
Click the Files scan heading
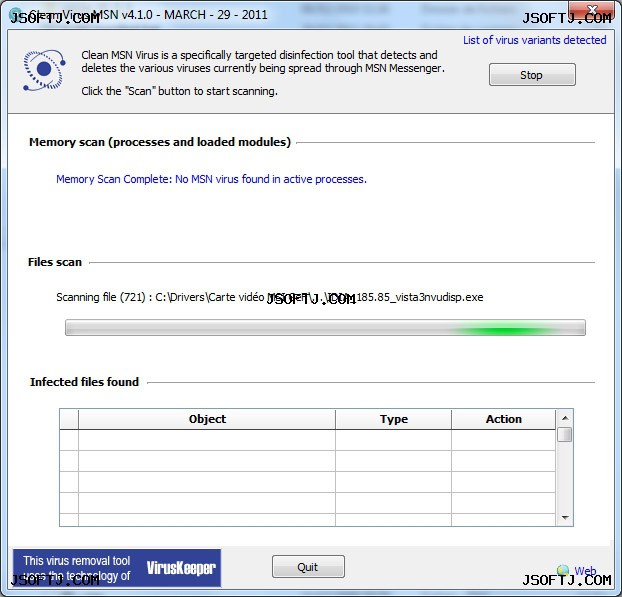pyautogui.click(x=55, y=262)
